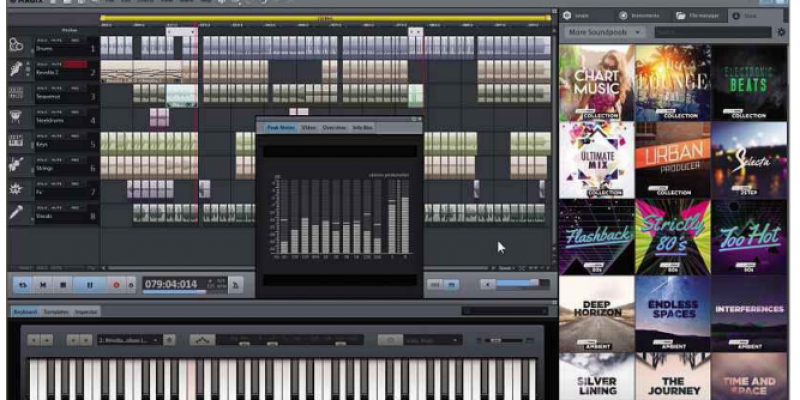The height and width of the screenshot is (400, 800).
Task: Click the volume speaker icon in transport bar
Action: [x=487, y=284]
